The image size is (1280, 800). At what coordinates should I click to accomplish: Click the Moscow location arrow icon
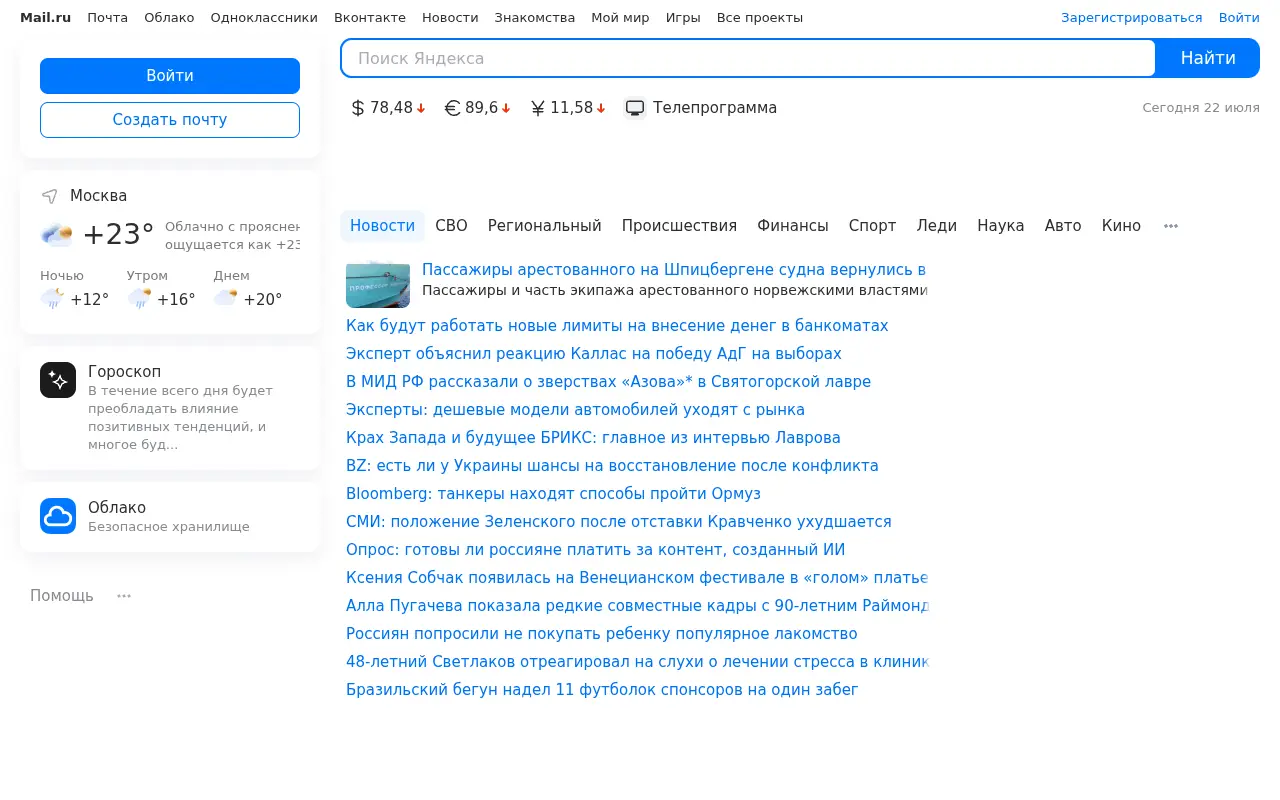click(x=49, y=196)
